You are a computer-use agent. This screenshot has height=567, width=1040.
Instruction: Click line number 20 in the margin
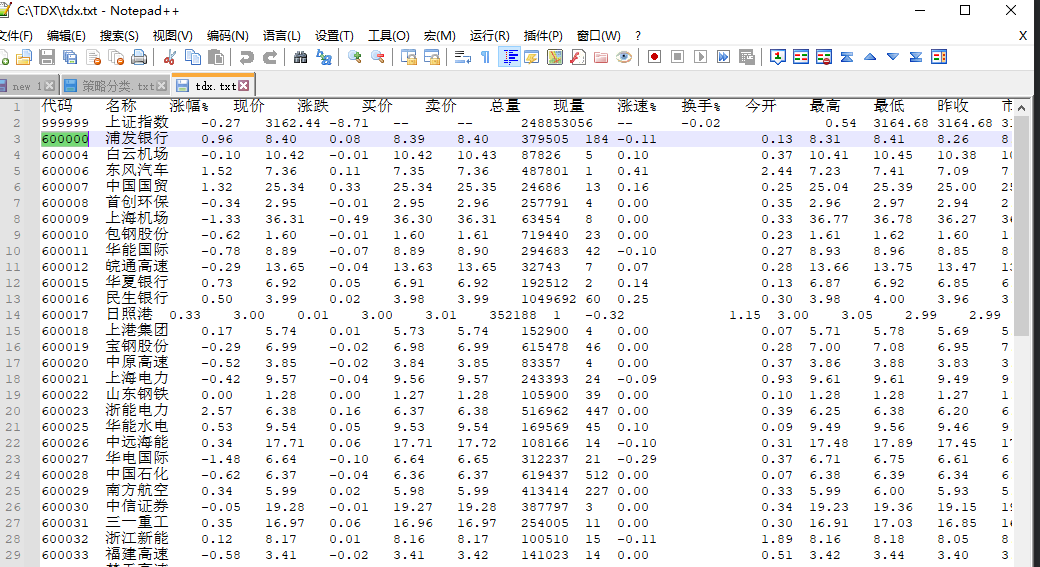14,411
